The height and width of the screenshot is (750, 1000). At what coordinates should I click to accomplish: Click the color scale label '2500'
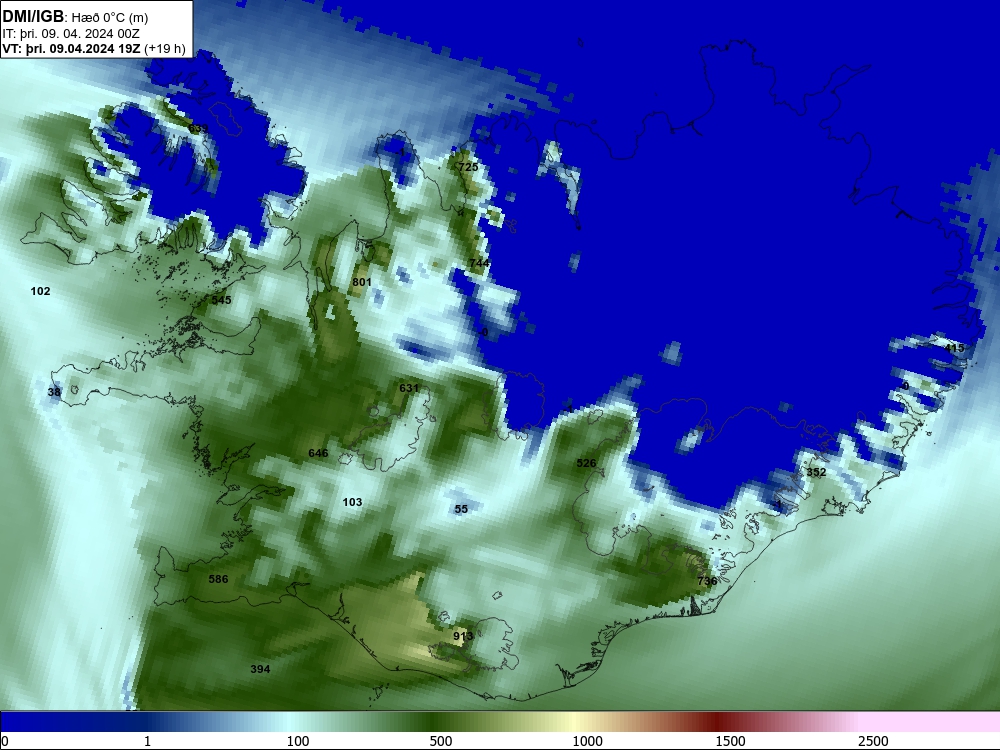click(873, 741)
